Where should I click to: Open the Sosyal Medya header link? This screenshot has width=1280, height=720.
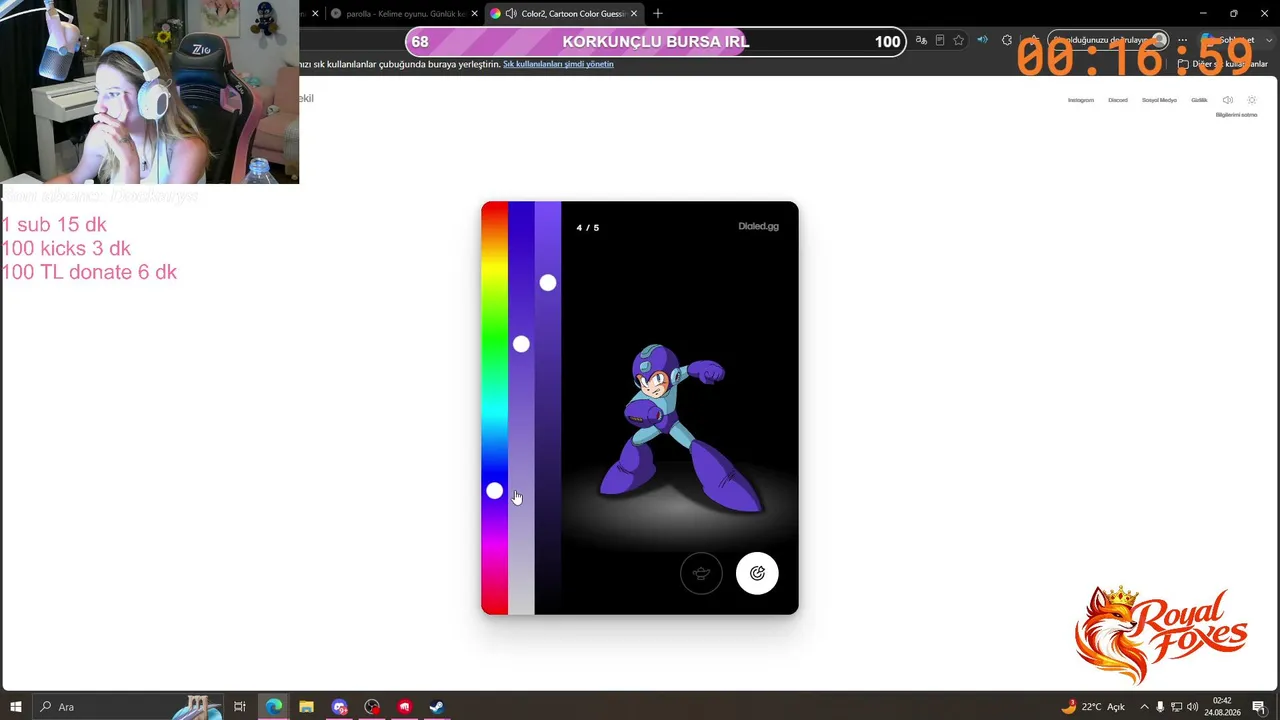(x=1159, y=100)
